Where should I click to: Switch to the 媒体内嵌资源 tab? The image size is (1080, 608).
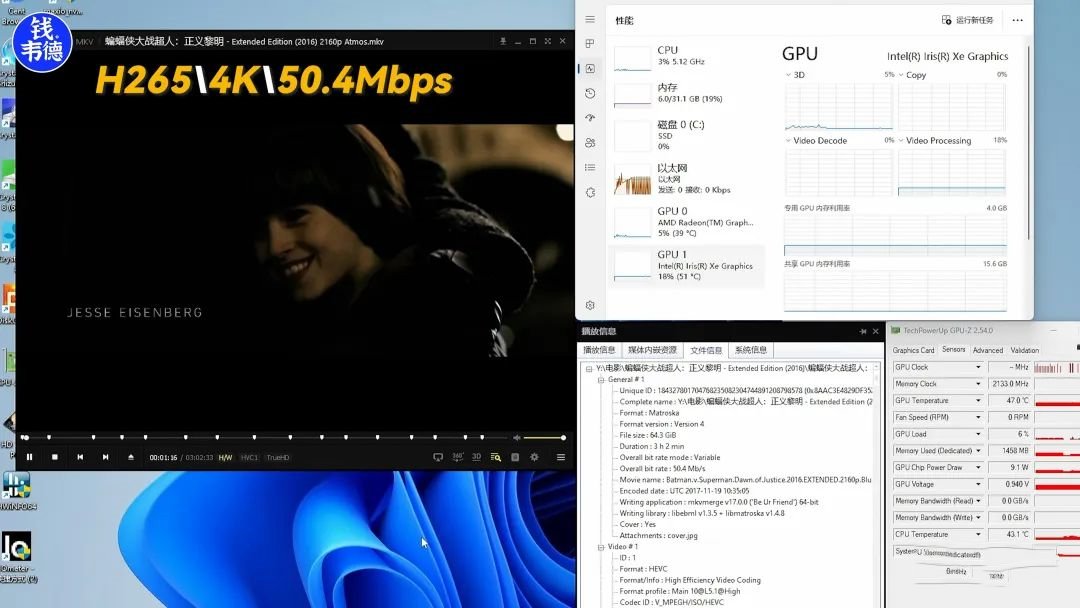coord(652,350)
